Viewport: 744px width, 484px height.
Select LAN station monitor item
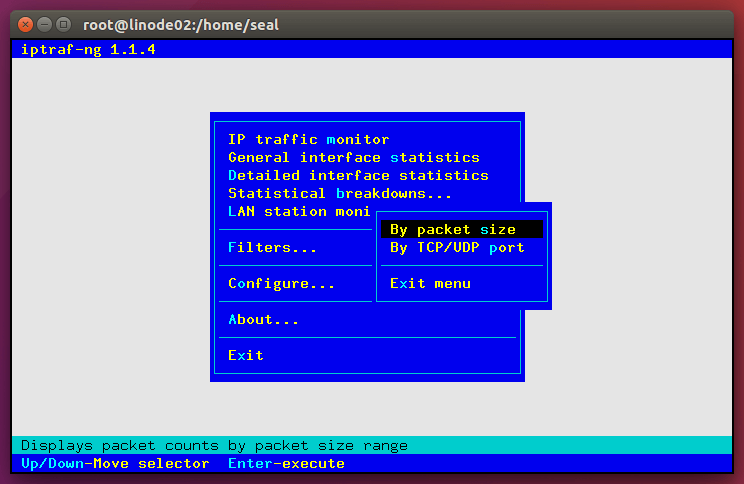pos(298,211)
